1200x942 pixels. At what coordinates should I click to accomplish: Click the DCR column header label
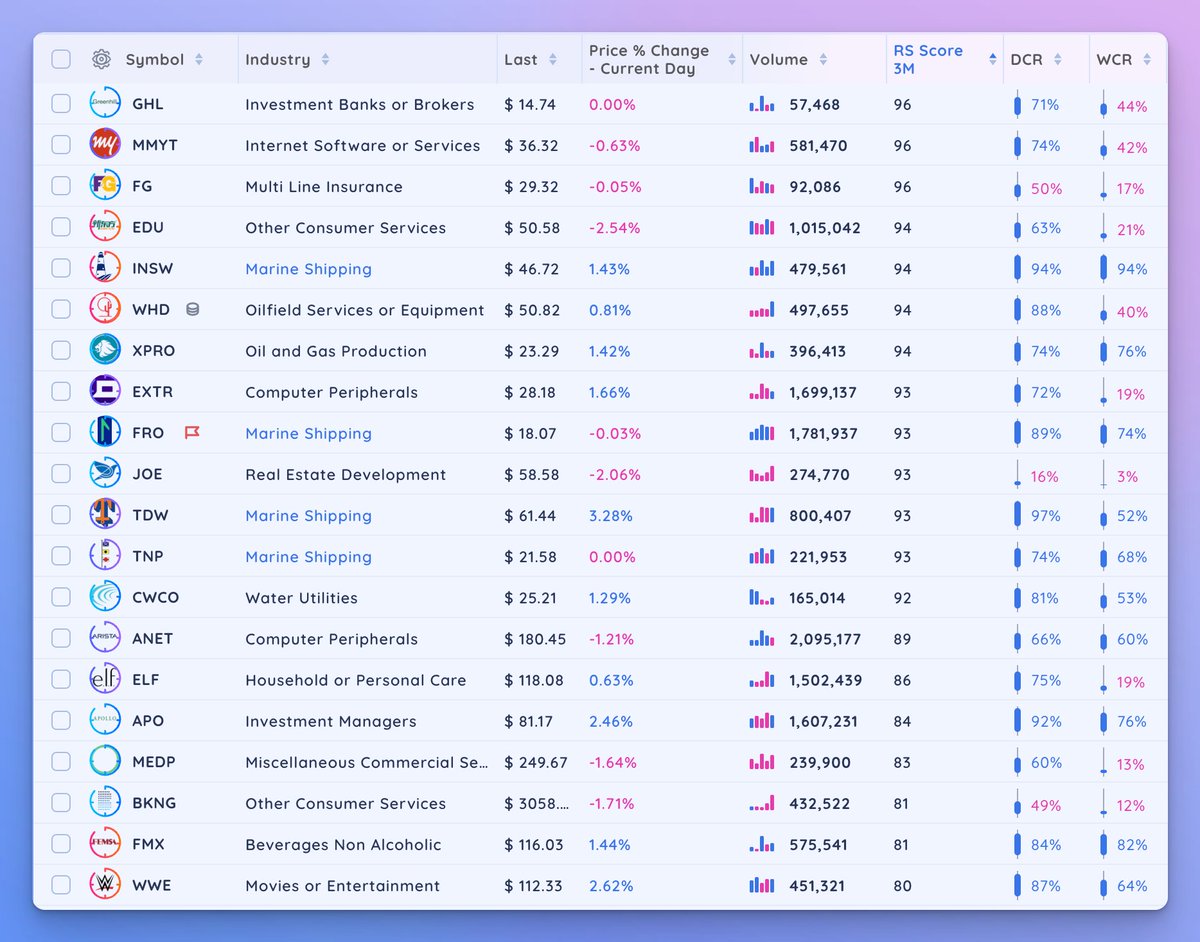click(x=1027, y=60)
